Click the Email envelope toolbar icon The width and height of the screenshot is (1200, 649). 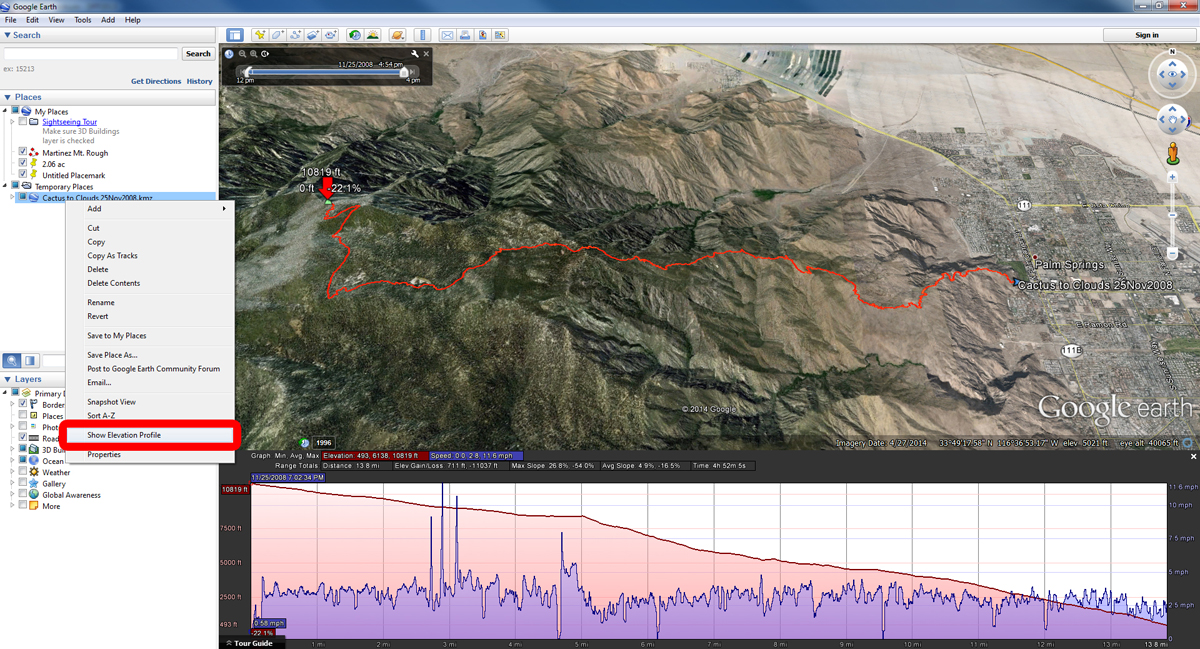[x=447, y=35]
